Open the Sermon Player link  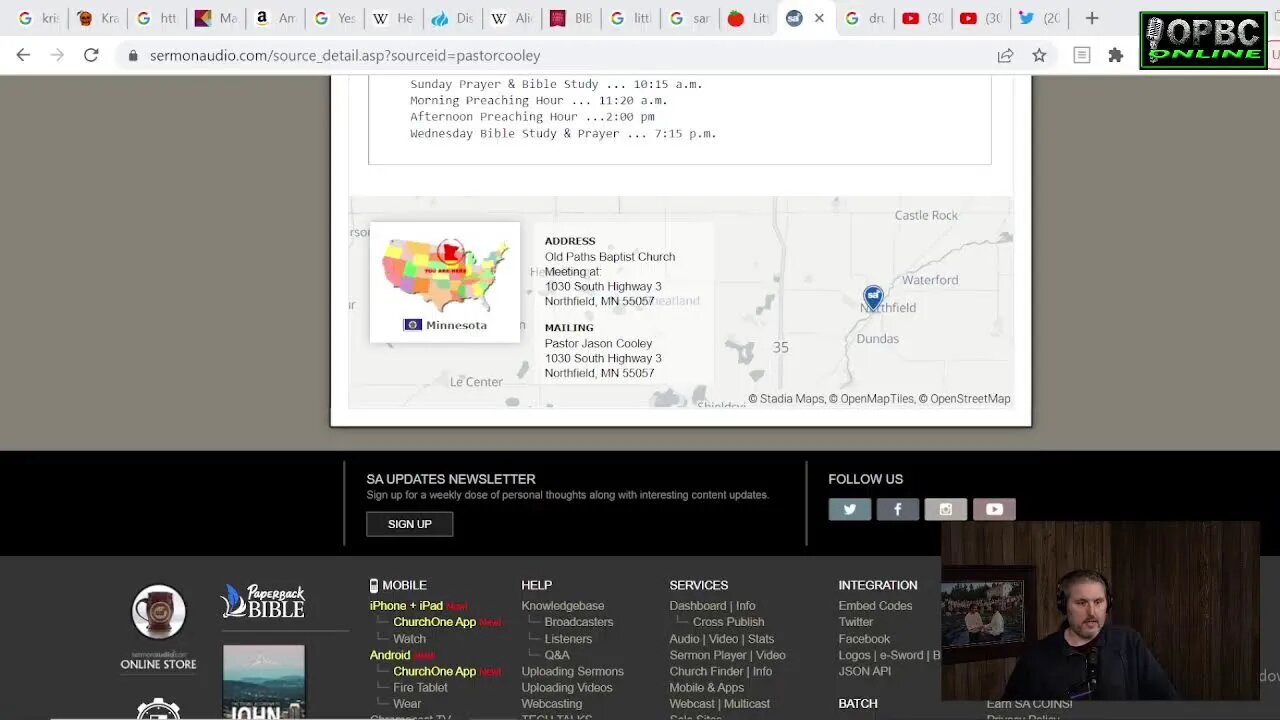coord(708,655)
